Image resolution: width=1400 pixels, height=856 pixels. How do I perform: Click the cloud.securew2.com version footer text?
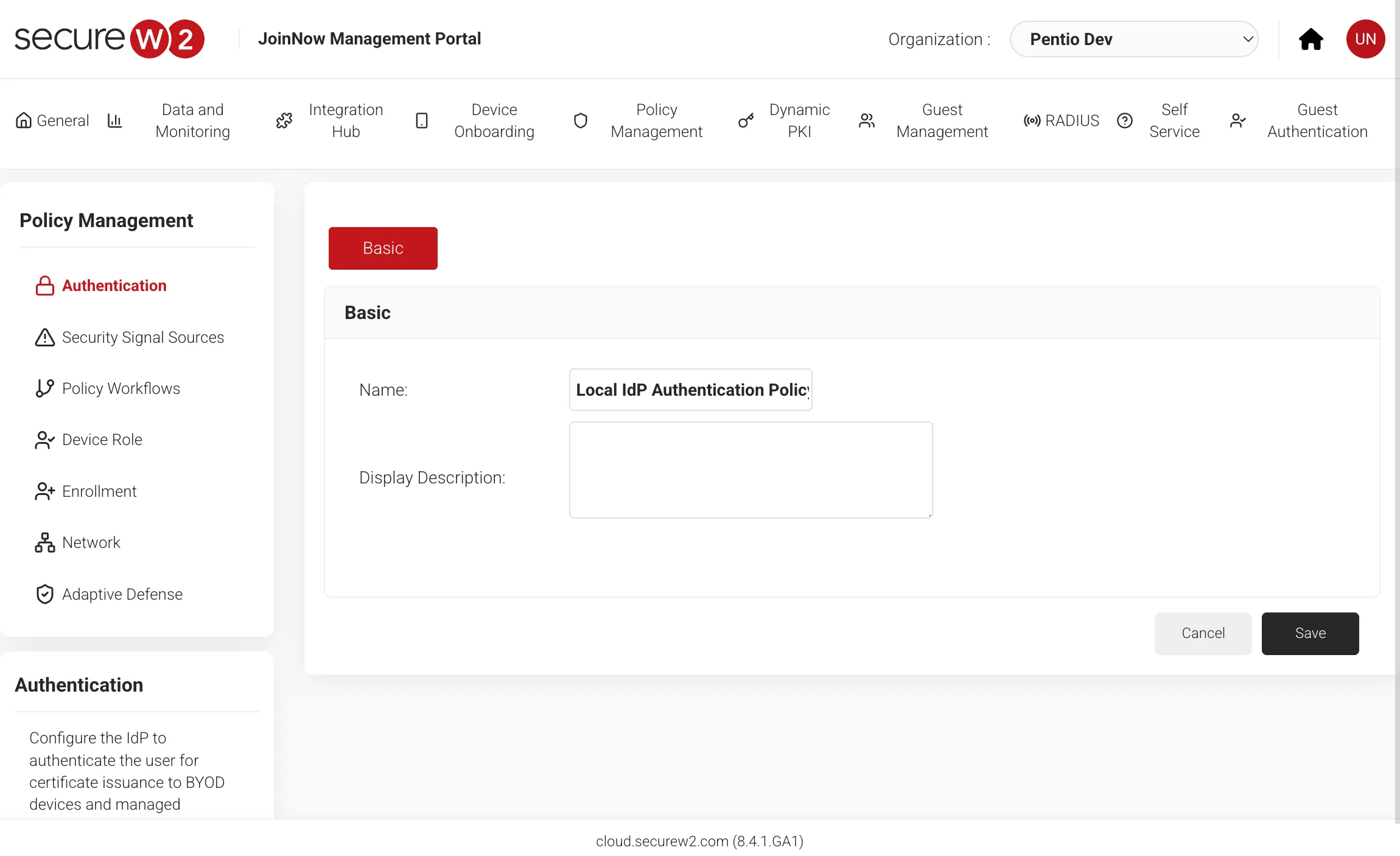[x=699, y=841]
